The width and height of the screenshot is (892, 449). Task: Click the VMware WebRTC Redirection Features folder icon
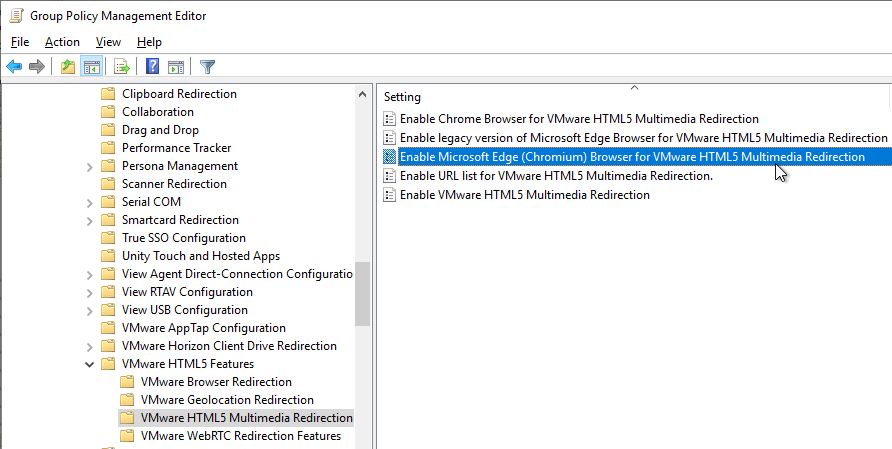127,436
